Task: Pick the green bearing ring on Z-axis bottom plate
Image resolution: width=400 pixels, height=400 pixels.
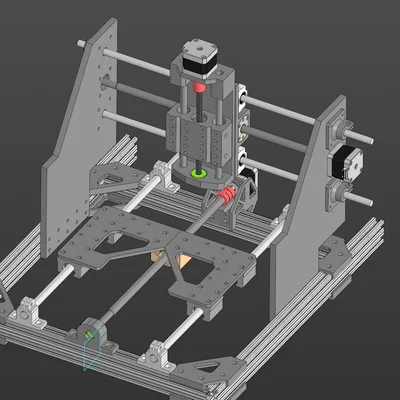Action: coord(199,173)
